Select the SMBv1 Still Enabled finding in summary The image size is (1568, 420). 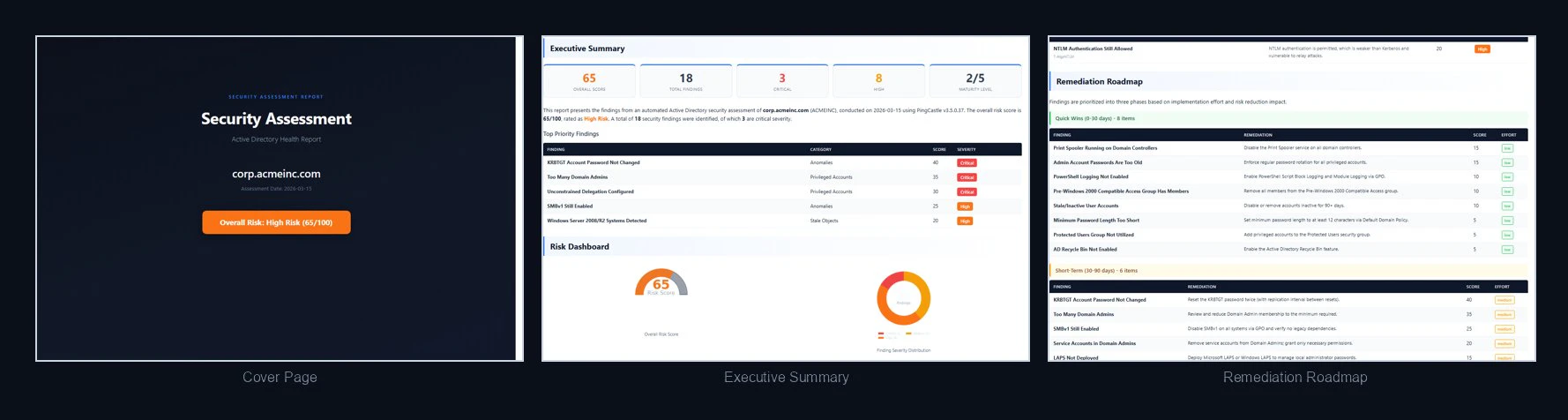(782, 206)
